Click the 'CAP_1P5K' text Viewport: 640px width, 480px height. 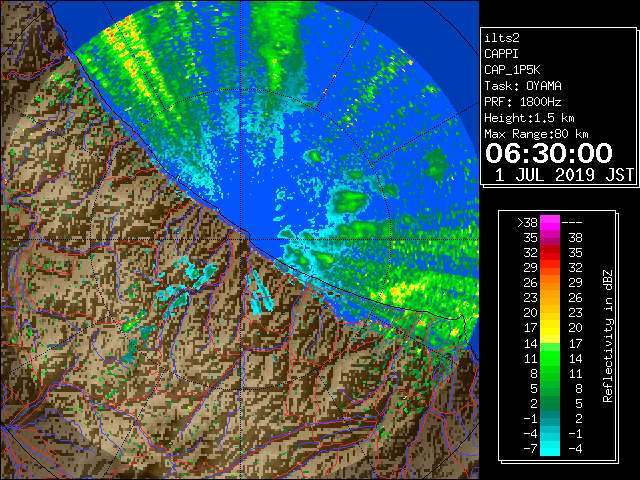512,70
